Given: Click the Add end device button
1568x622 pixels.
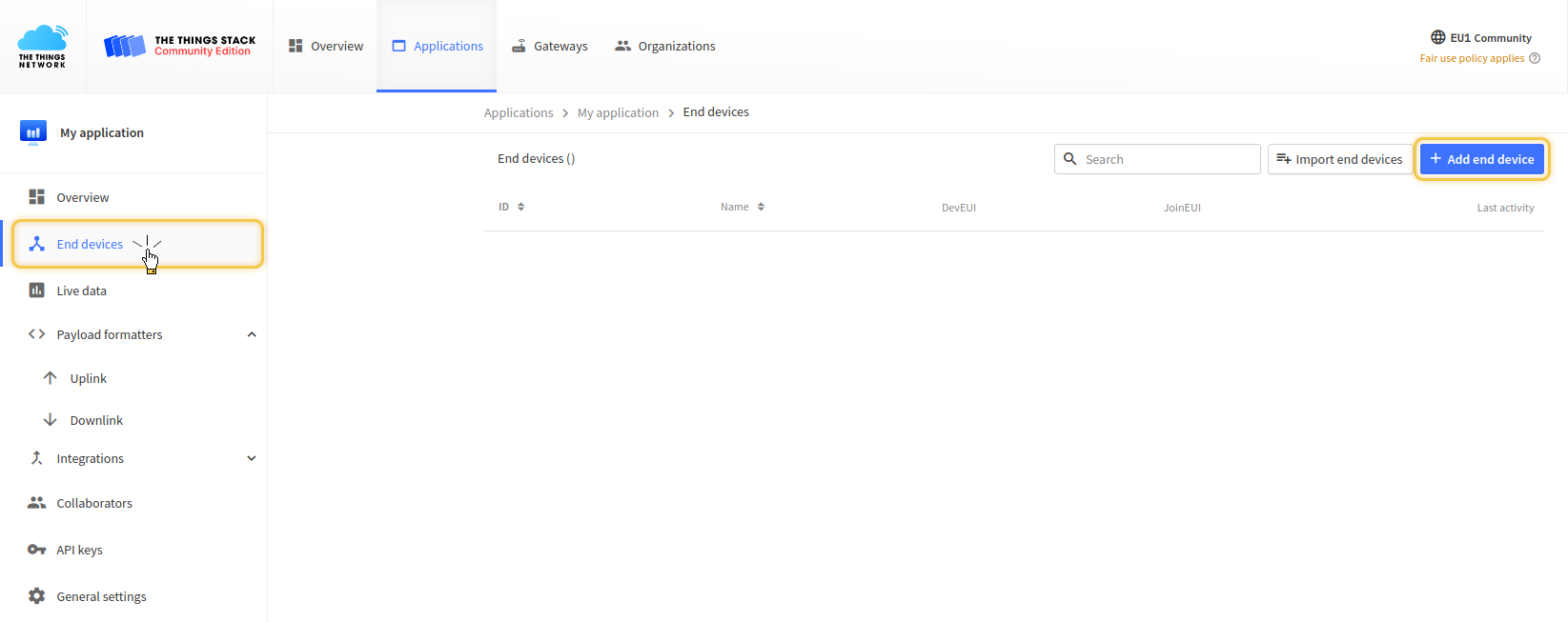Looking at the screenshot, I should pyautogui.click(x=1481, y=159).
